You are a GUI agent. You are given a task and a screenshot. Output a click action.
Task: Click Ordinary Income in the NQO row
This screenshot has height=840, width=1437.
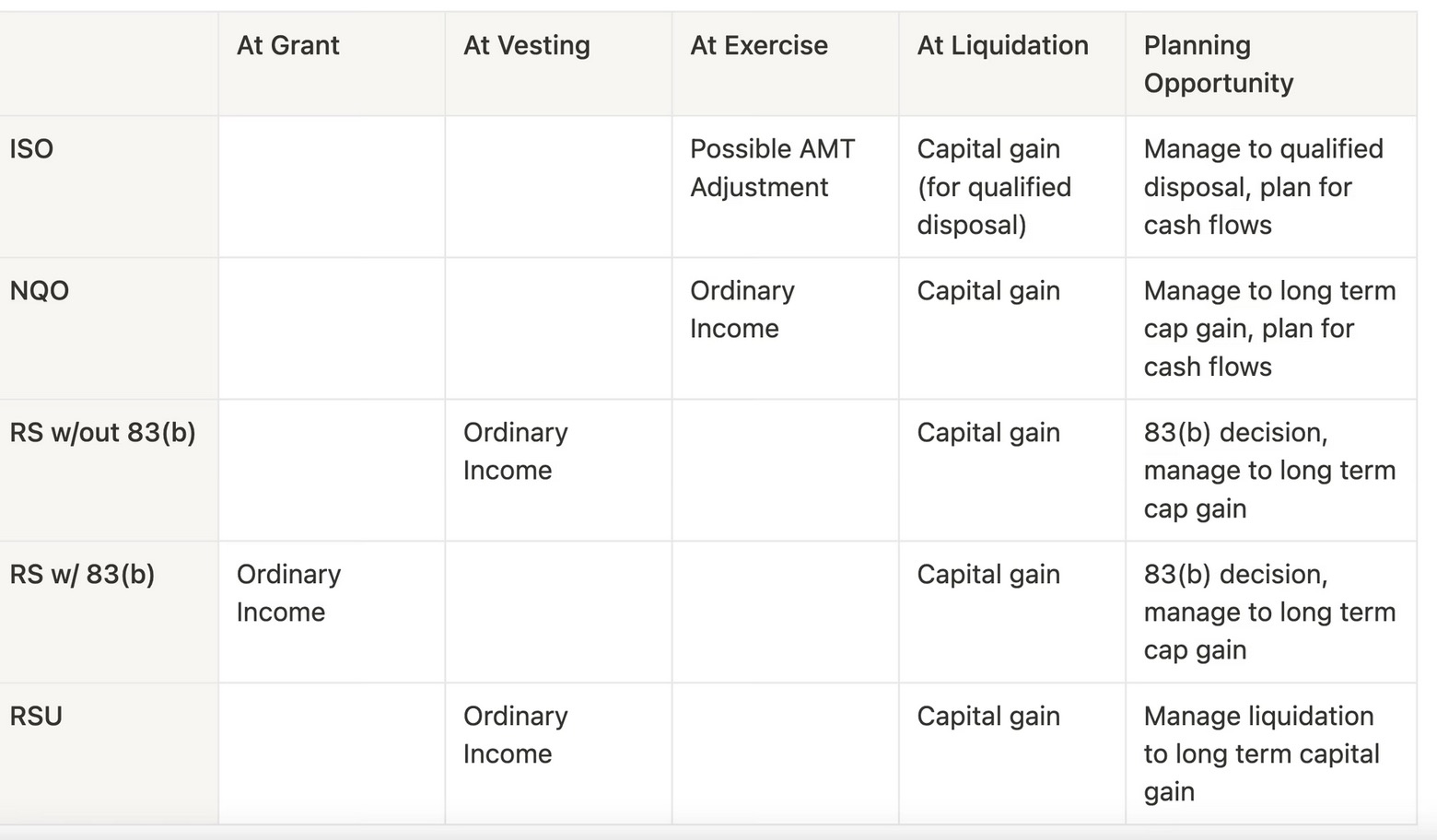(x=742, y=309)
